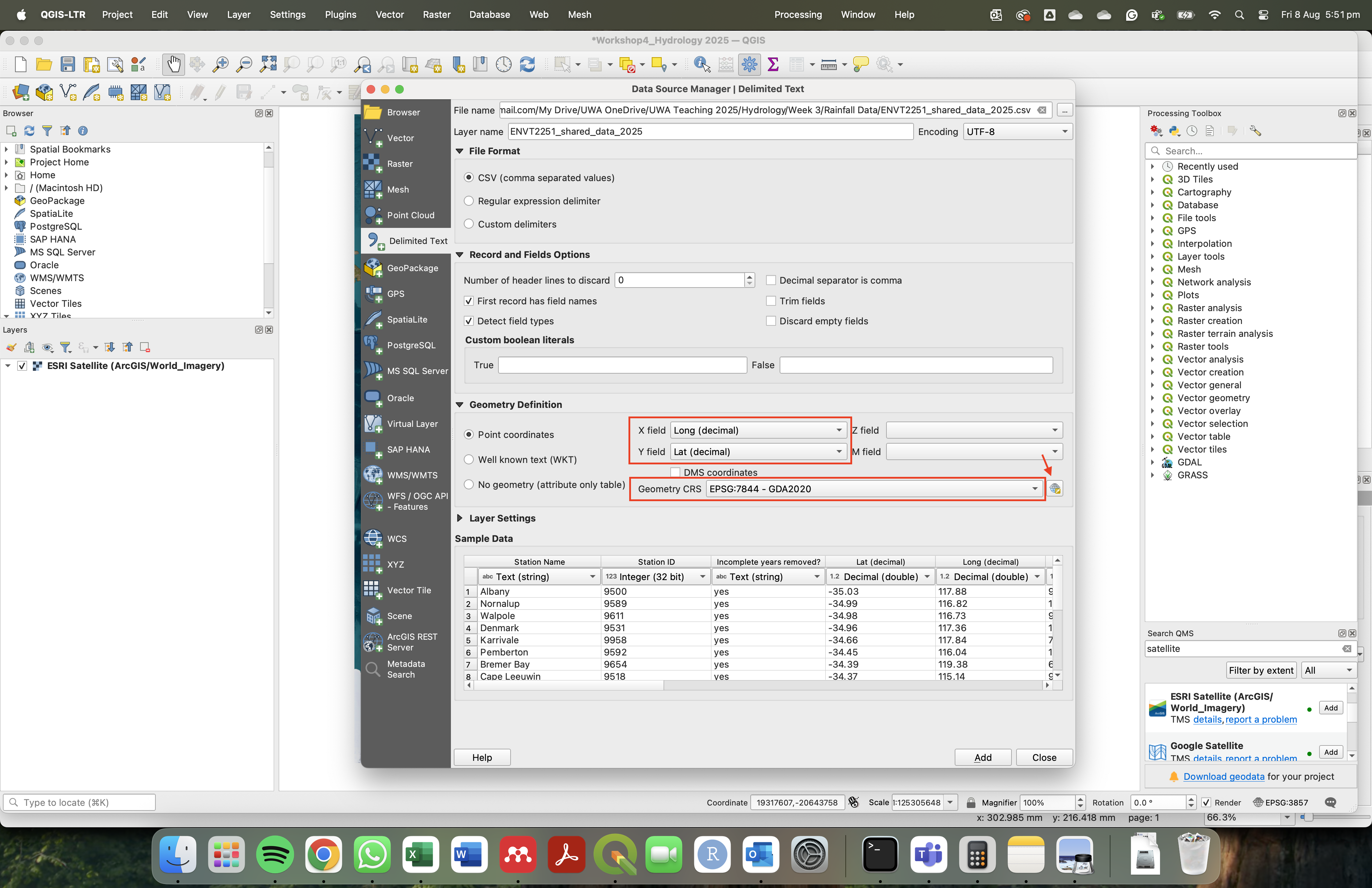Click the Save Project floppy icon
Screen dimensions: 1372x888
click(68, 65)
